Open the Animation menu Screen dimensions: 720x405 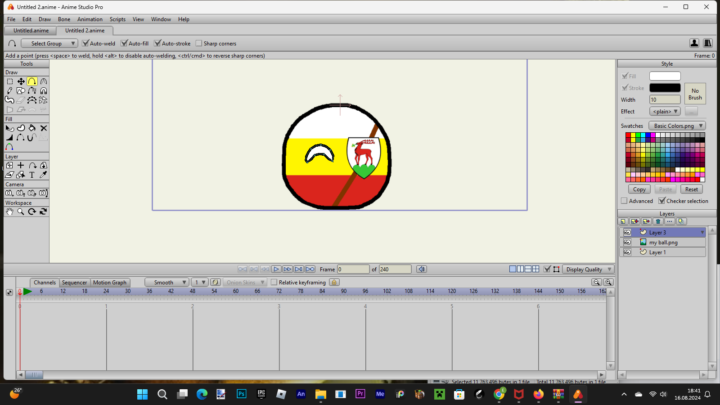pos(89,19)
